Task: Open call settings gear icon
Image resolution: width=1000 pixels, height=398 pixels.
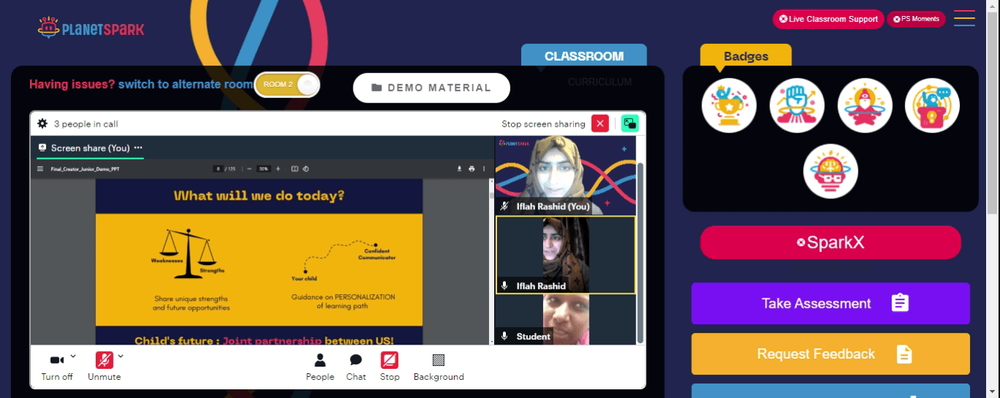Action: (x=42, y=124)
